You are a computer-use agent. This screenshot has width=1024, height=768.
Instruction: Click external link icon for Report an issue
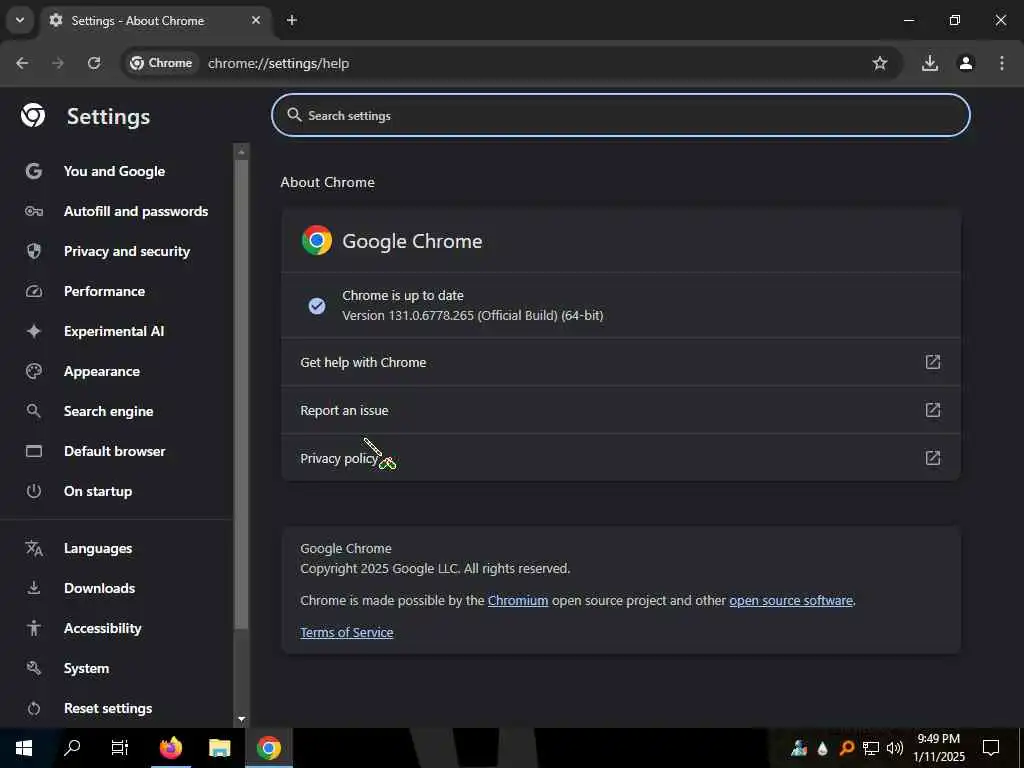[933, 410]
